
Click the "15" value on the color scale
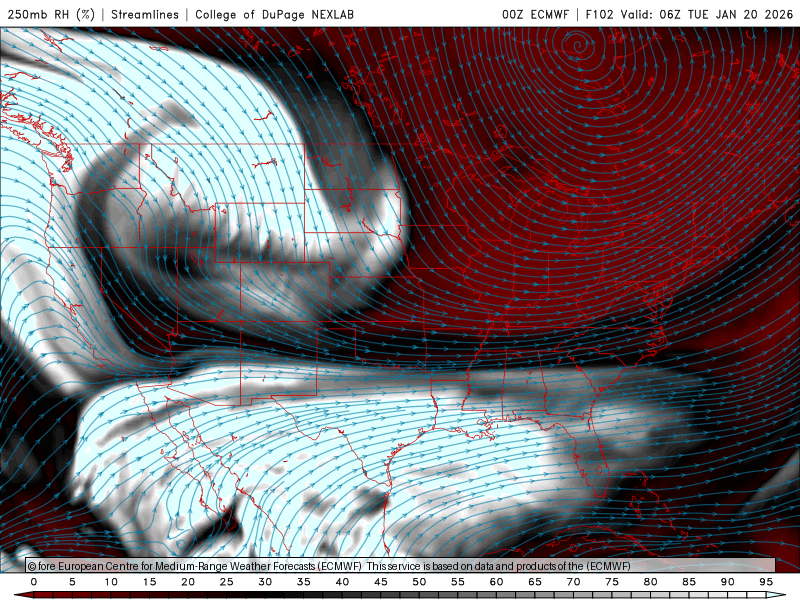coord(149,582)
